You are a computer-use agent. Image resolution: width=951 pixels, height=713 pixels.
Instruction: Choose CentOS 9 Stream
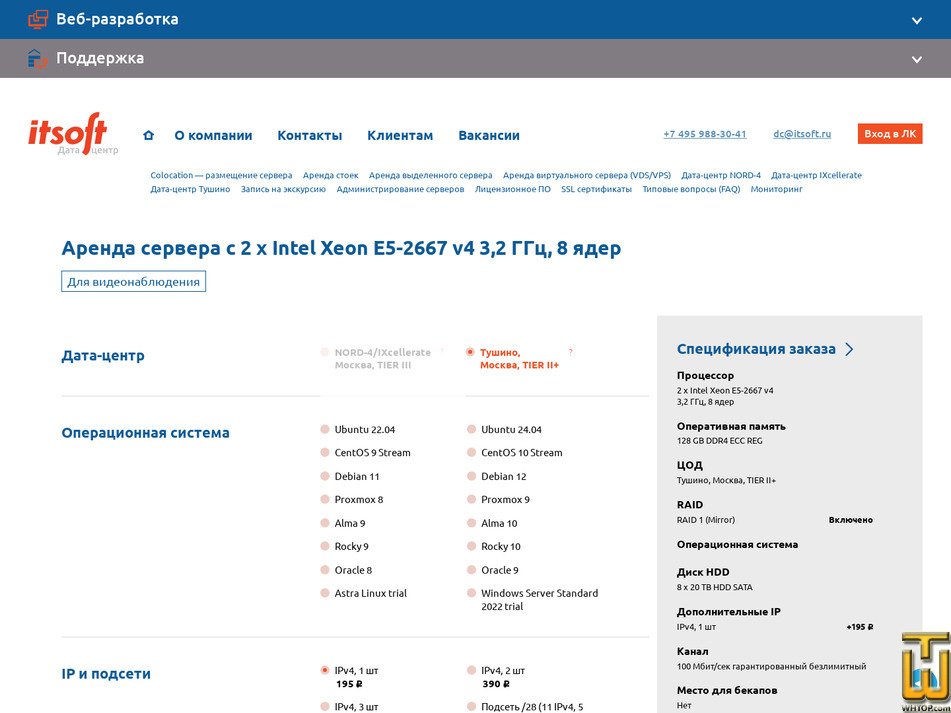[324, 452]
